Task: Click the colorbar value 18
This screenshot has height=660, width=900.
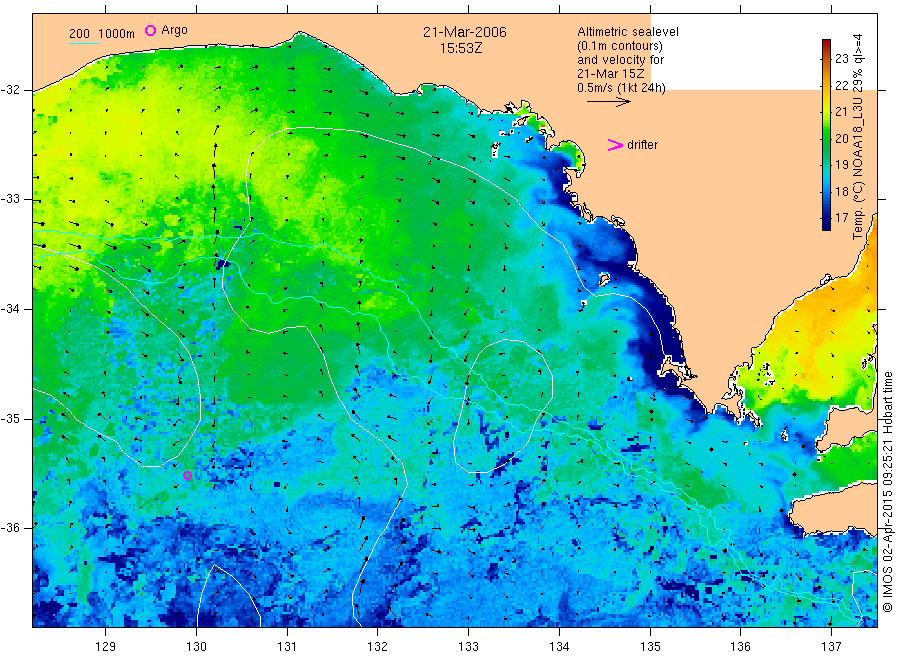Action: (x=841, y=191)
